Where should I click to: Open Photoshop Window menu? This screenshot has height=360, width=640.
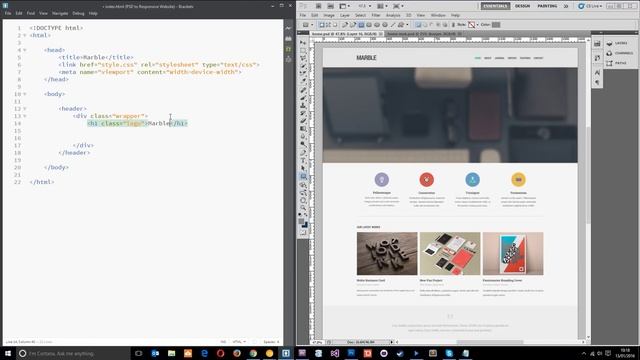pyautogui.click(x=438, y=16)
